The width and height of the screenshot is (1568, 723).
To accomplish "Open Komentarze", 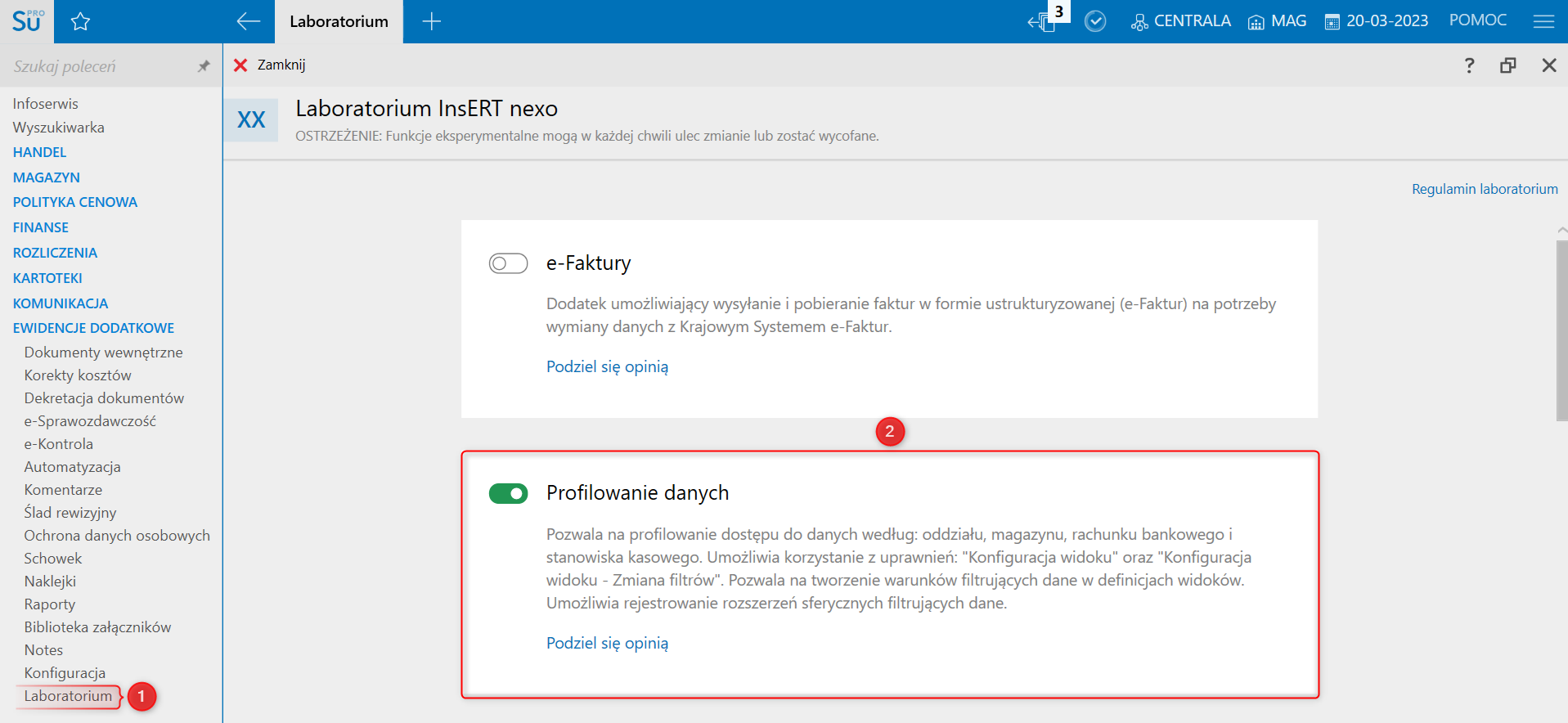I will click(63, 490).
